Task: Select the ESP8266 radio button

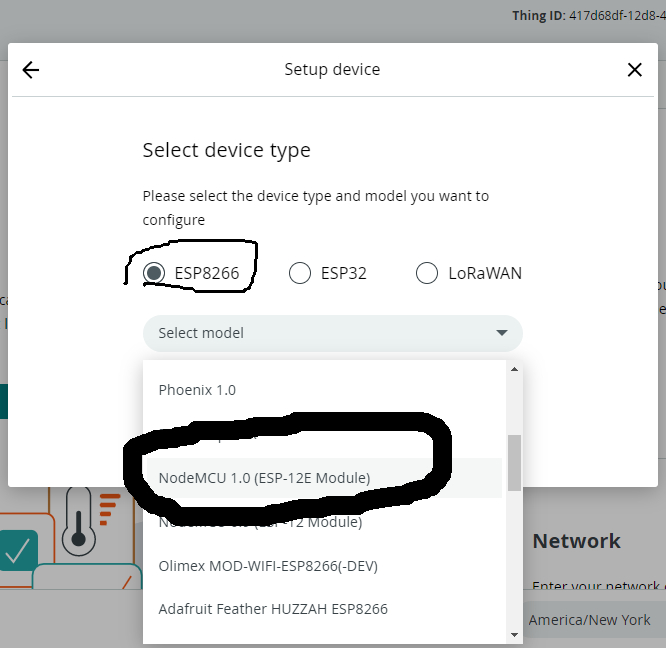Action: click(154, 273)
